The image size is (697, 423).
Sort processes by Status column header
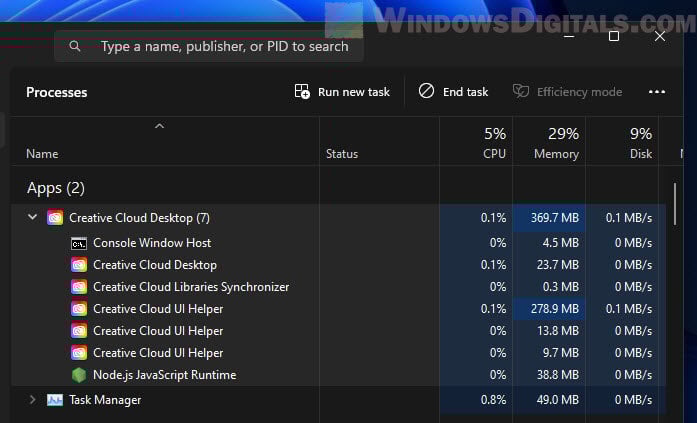coord(379,141)
